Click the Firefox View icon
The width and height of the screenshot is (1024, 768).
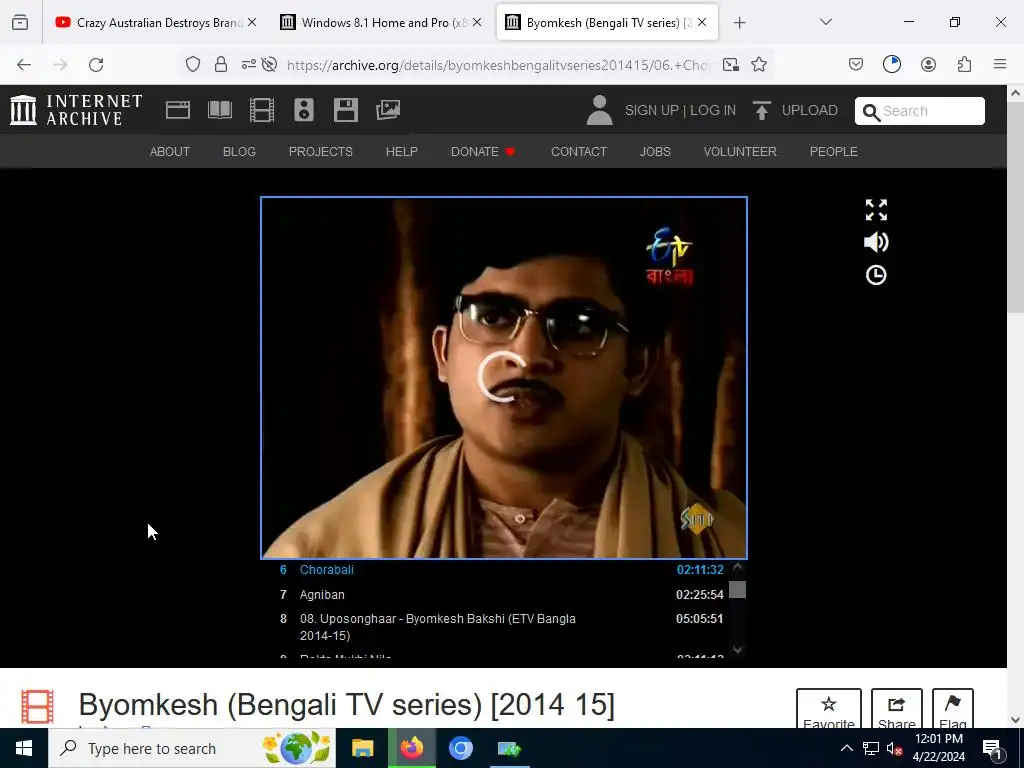20,22
